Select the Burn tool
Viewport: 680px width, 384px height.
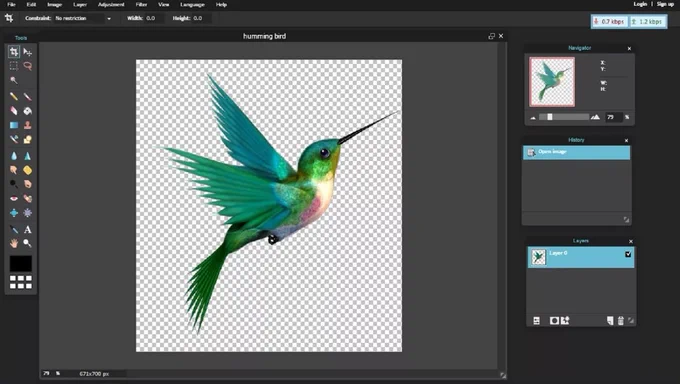click(27, 184)
